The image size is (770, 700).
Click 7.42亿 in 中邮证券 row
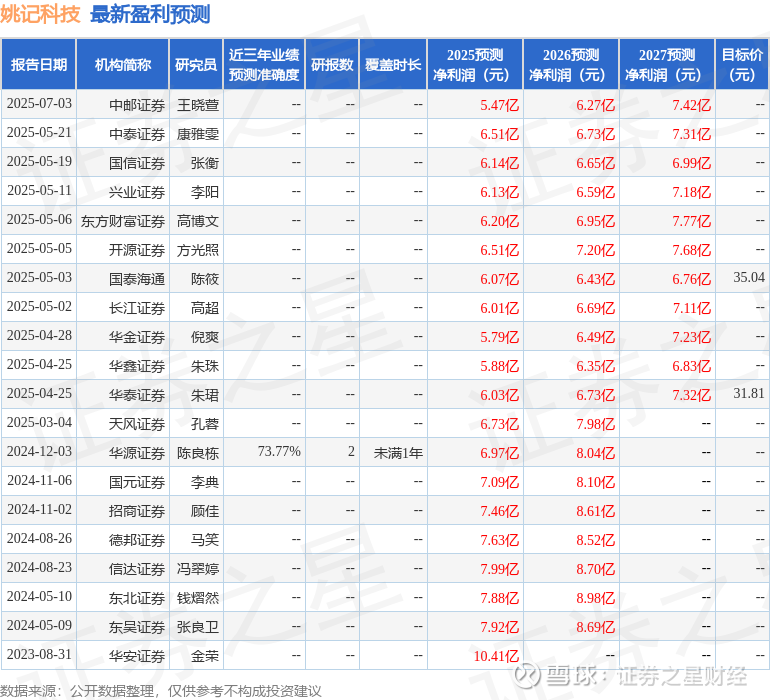point(691,105)
